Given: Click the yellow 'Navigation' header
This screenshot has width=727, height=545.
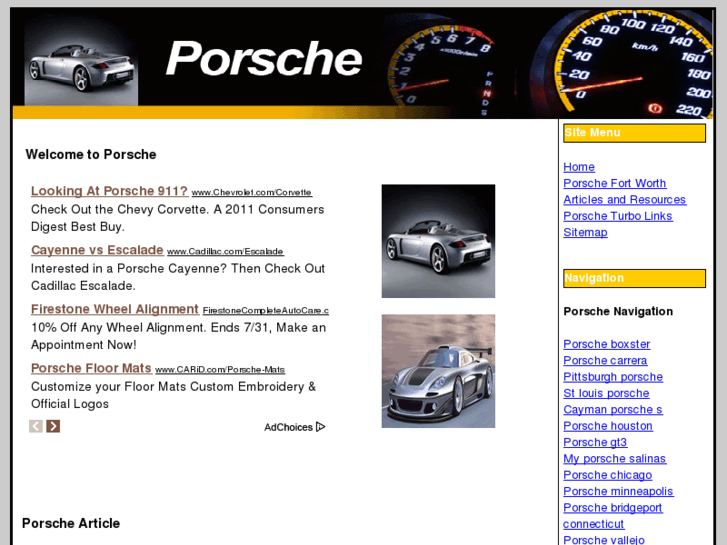Looking at the screenshot, I should (x=634, y=278).
